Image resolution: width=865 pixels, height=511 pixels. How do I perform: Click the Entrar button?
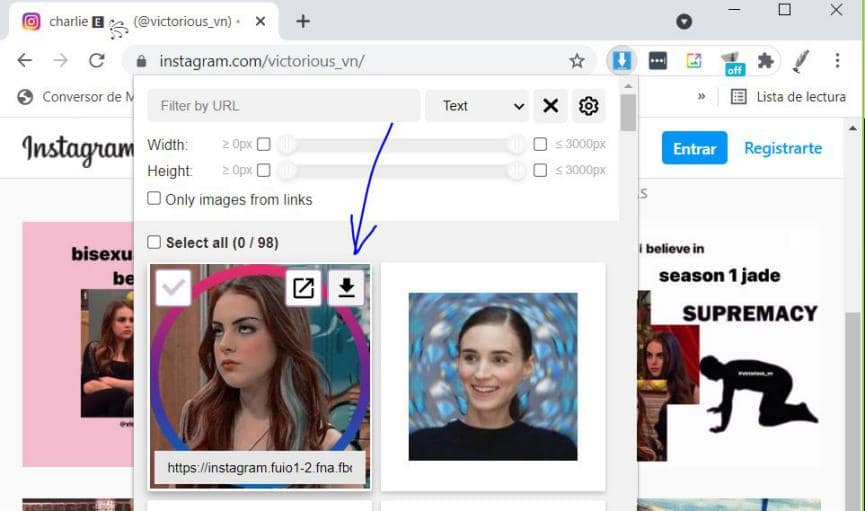[694, 148]
